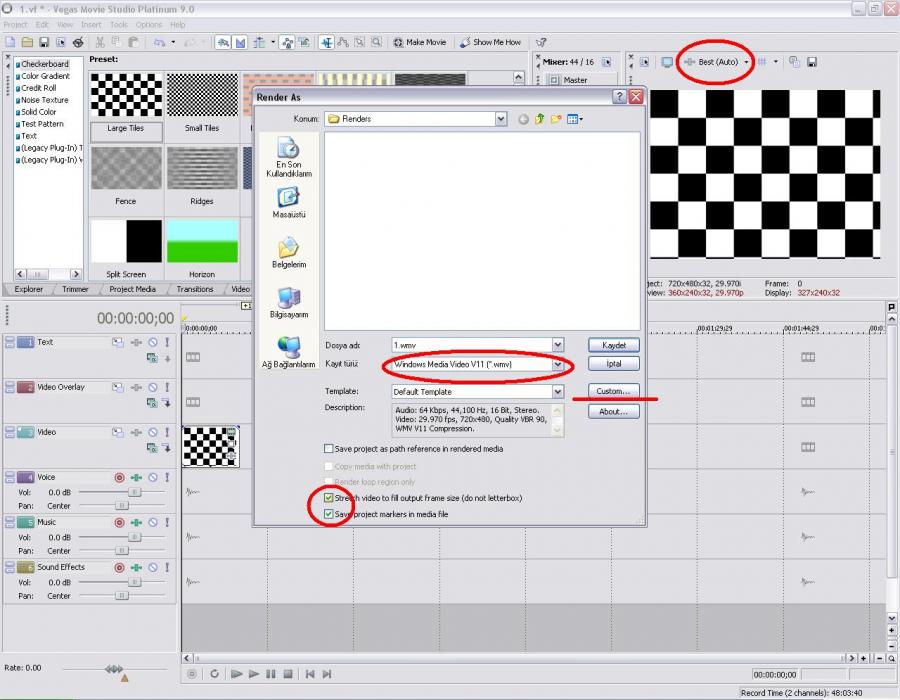Open the Options menu
Screen dimensions: 900x700
(x=149, y=25)
